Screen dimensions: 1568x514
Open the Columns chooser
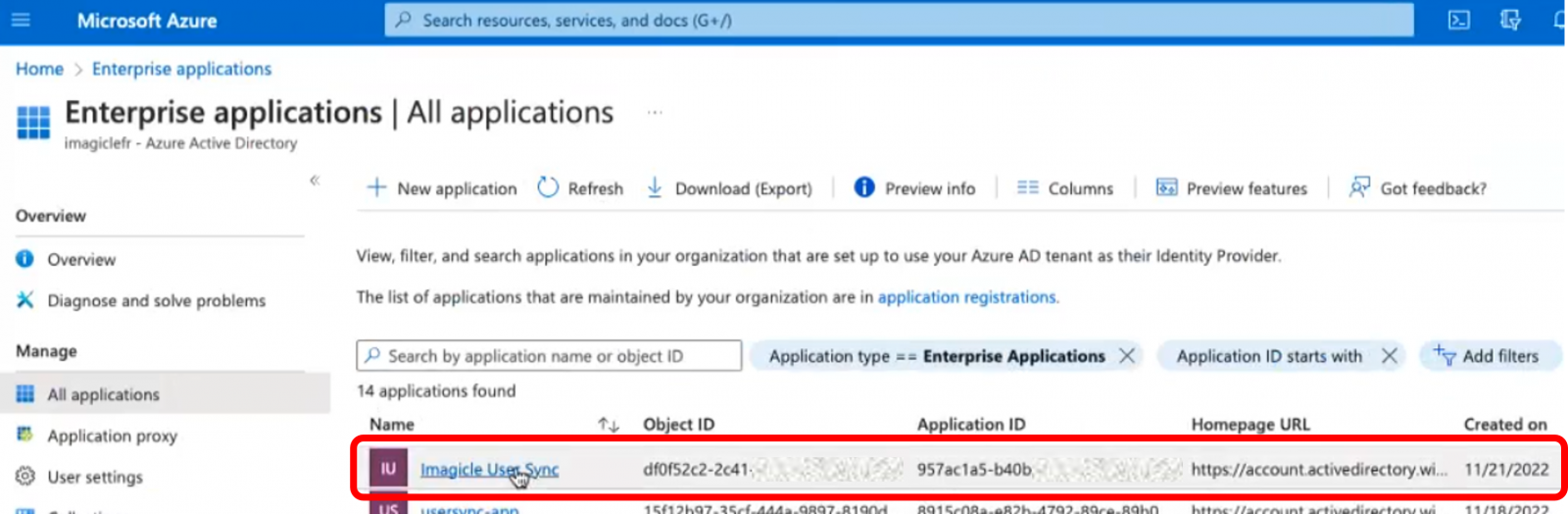1065,188
